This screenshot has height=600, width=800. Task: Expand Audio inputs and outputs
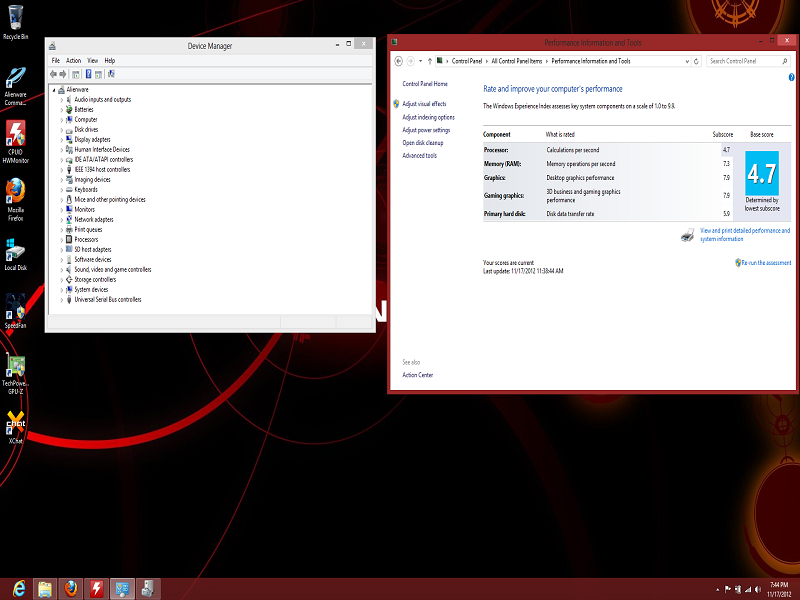point(62,100)
